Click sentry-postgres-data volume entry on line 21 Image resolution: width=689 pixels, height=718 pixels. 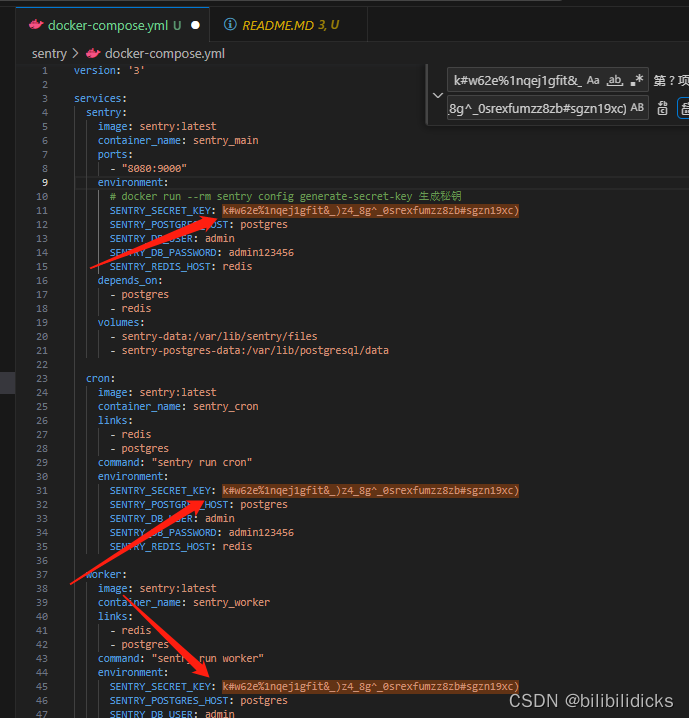(255, 350)
